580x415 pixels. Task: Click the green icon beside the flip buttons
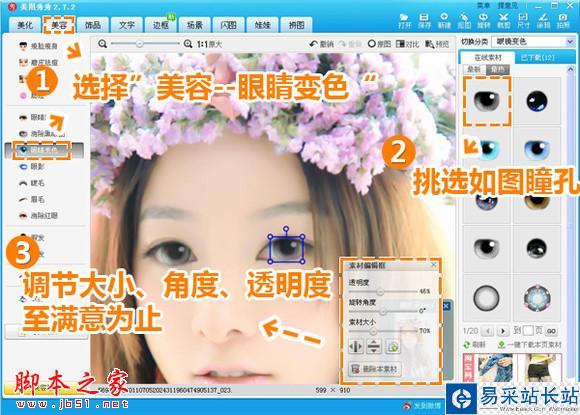point(393,347)
